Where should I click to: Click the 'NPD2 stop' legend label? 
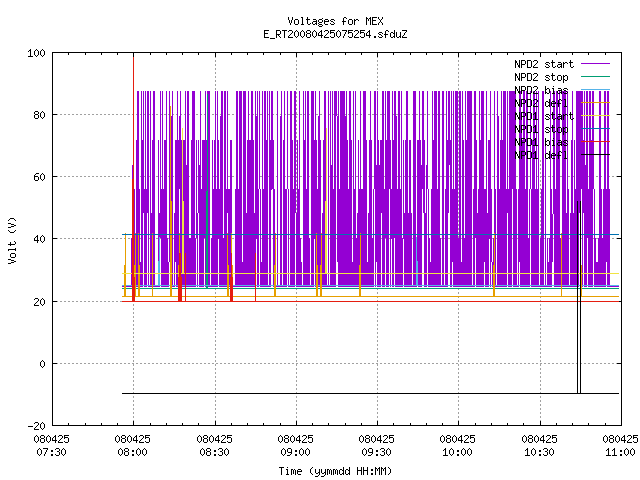point(541,77)
